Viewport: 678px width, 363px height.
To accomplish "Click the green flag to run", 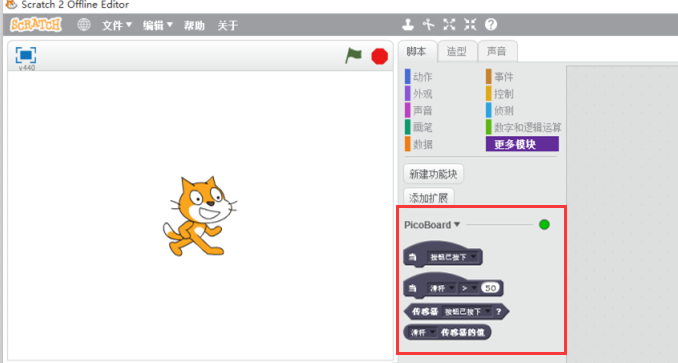I will 353,56.
